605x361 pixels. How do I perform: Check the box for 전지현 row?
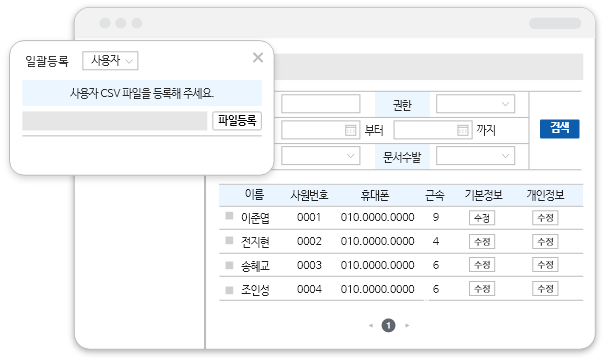pyautogui.click(x=229, y=241)
